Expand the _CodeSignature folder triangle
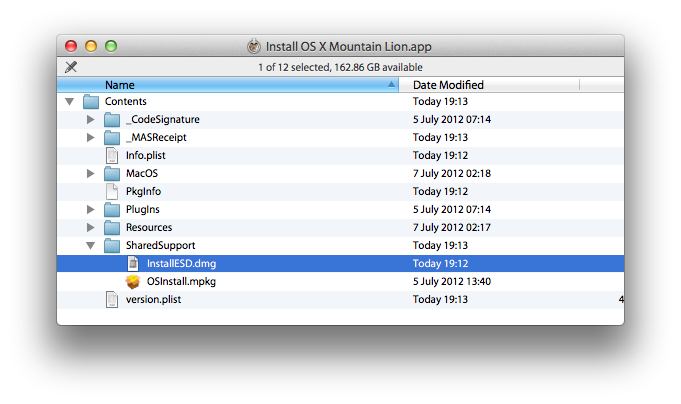The width and height of the screenshot is (681, 404). click(x=90, y=119)
